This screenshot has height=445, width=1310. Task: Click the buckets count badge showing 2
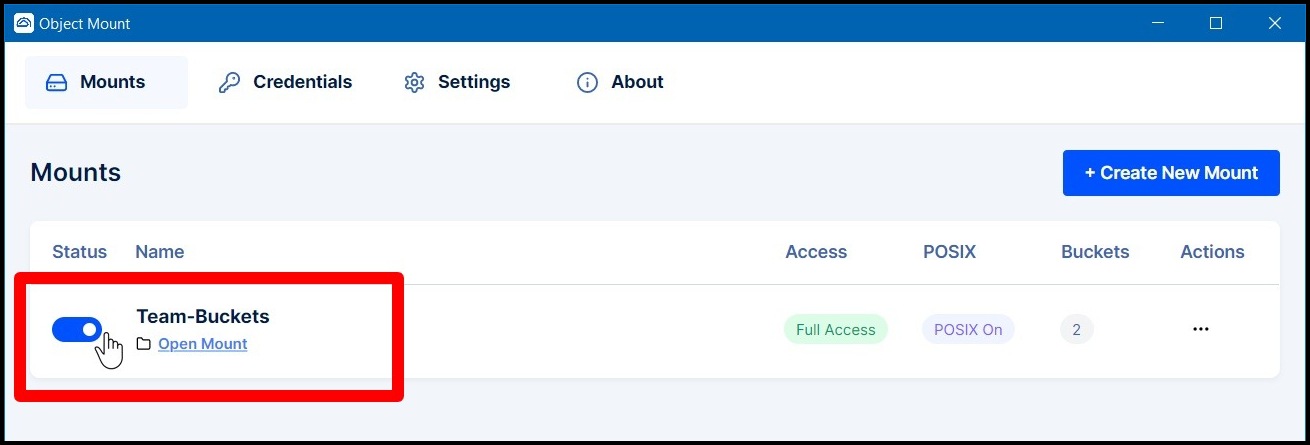pyautogui.click(x=1077, y=330)
